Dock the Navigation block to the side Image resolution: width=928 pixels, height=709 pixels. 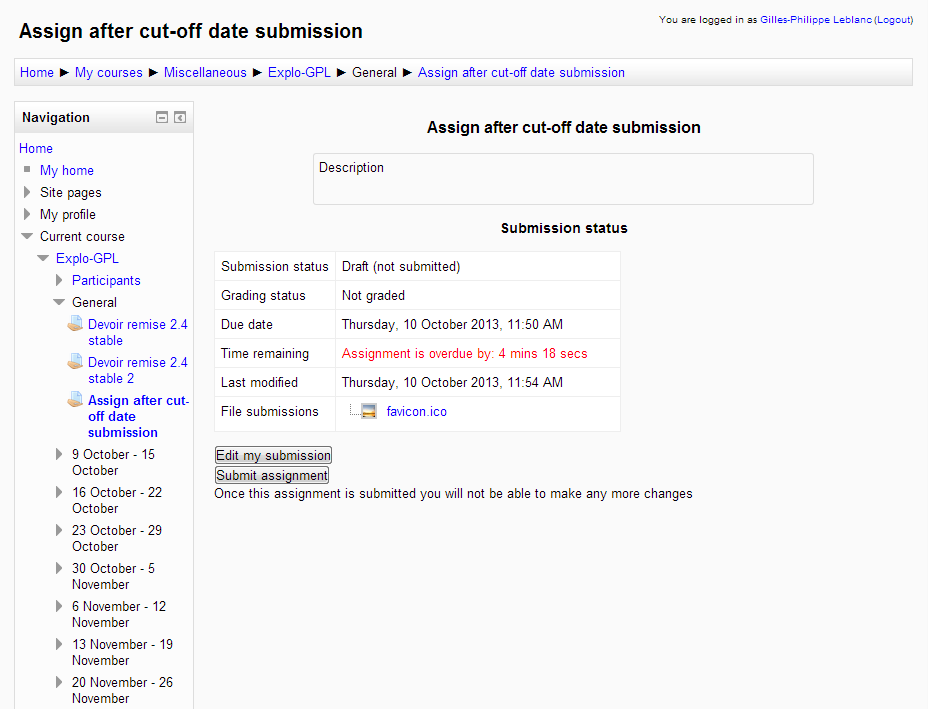pos(180,117)
